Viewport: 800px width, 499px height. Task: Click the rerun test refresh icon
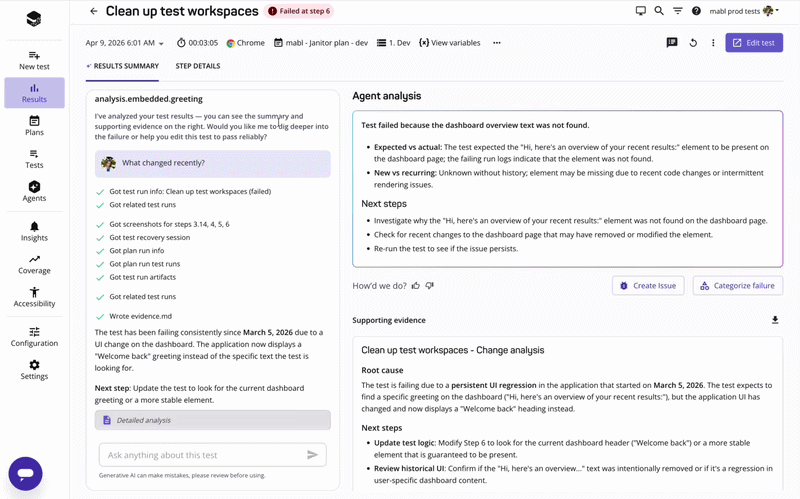tap(693, 43)
